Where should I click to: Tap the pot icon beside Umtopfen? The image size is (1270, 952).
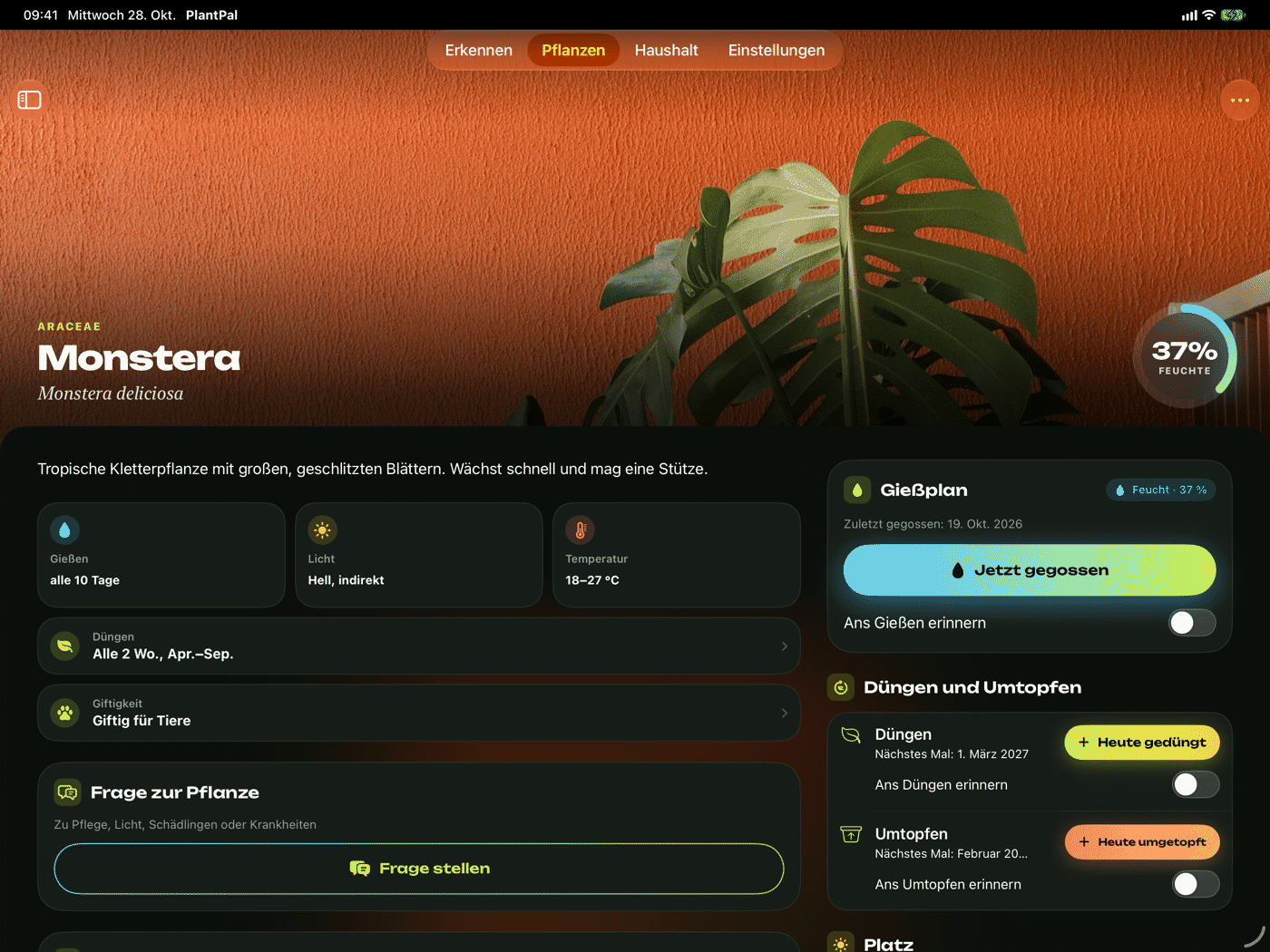pos(851,834)
